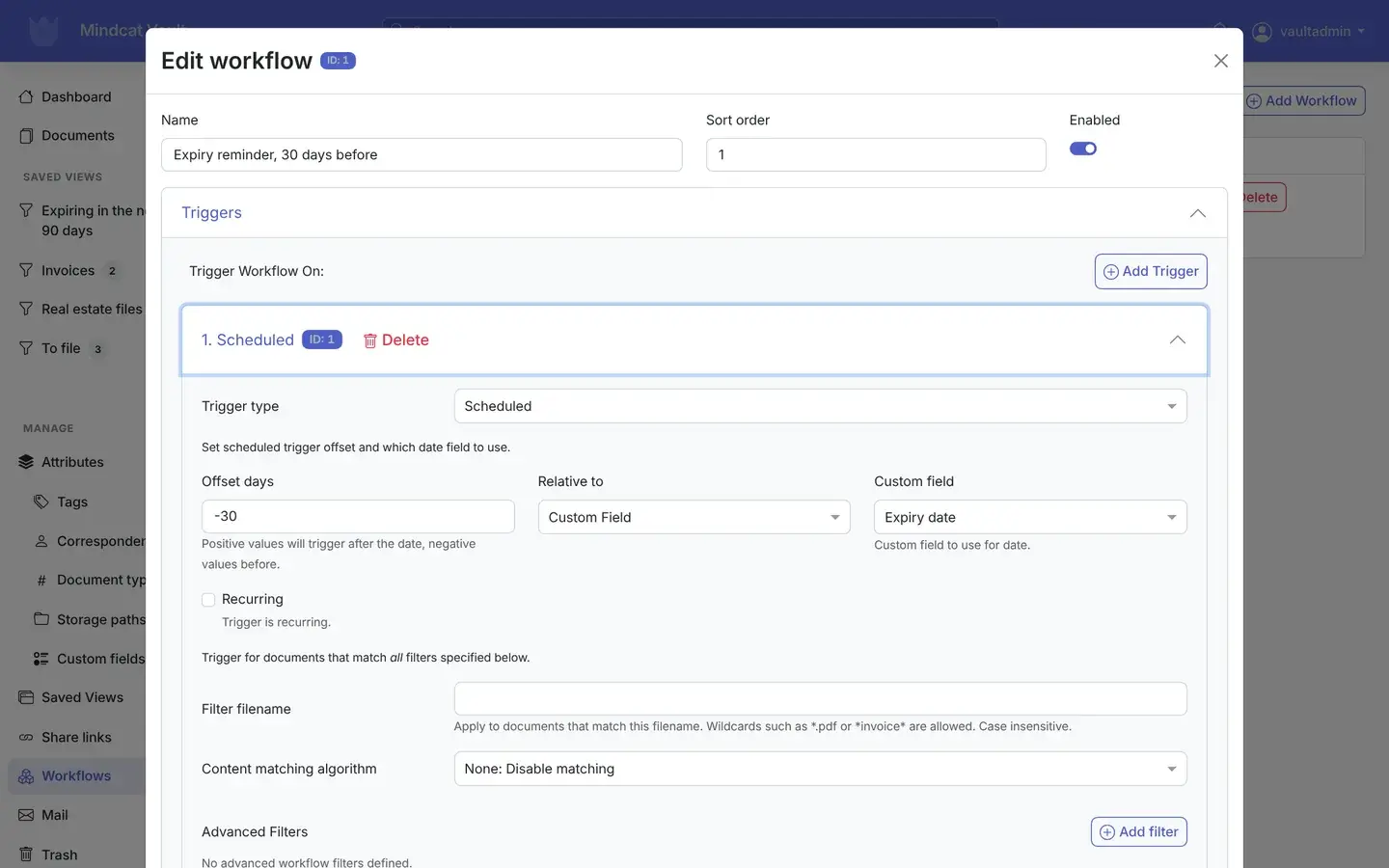The height and width of the screenshot is (868, 1389).
Task: Open the To file saved view
Action: (61, 348)
